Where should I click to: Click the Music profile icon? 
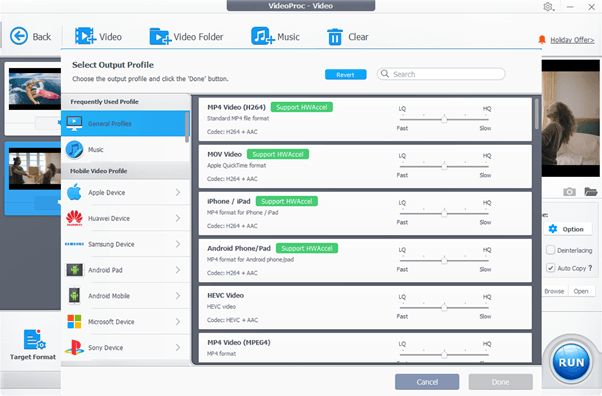[74, 149]
